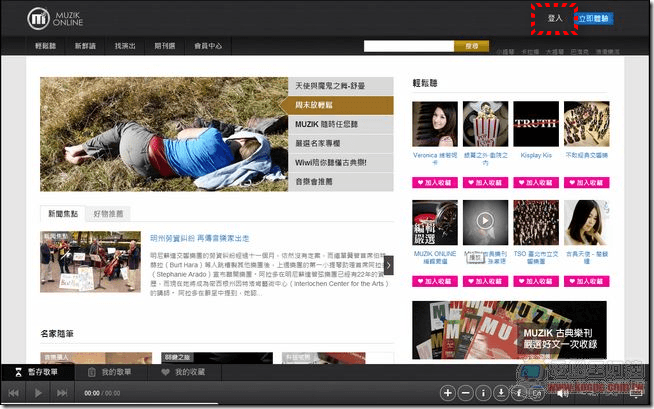Viewport: 654px width, 409px height.
Task: Click the minus icon in player bar
Action: (x=465, y=393)
